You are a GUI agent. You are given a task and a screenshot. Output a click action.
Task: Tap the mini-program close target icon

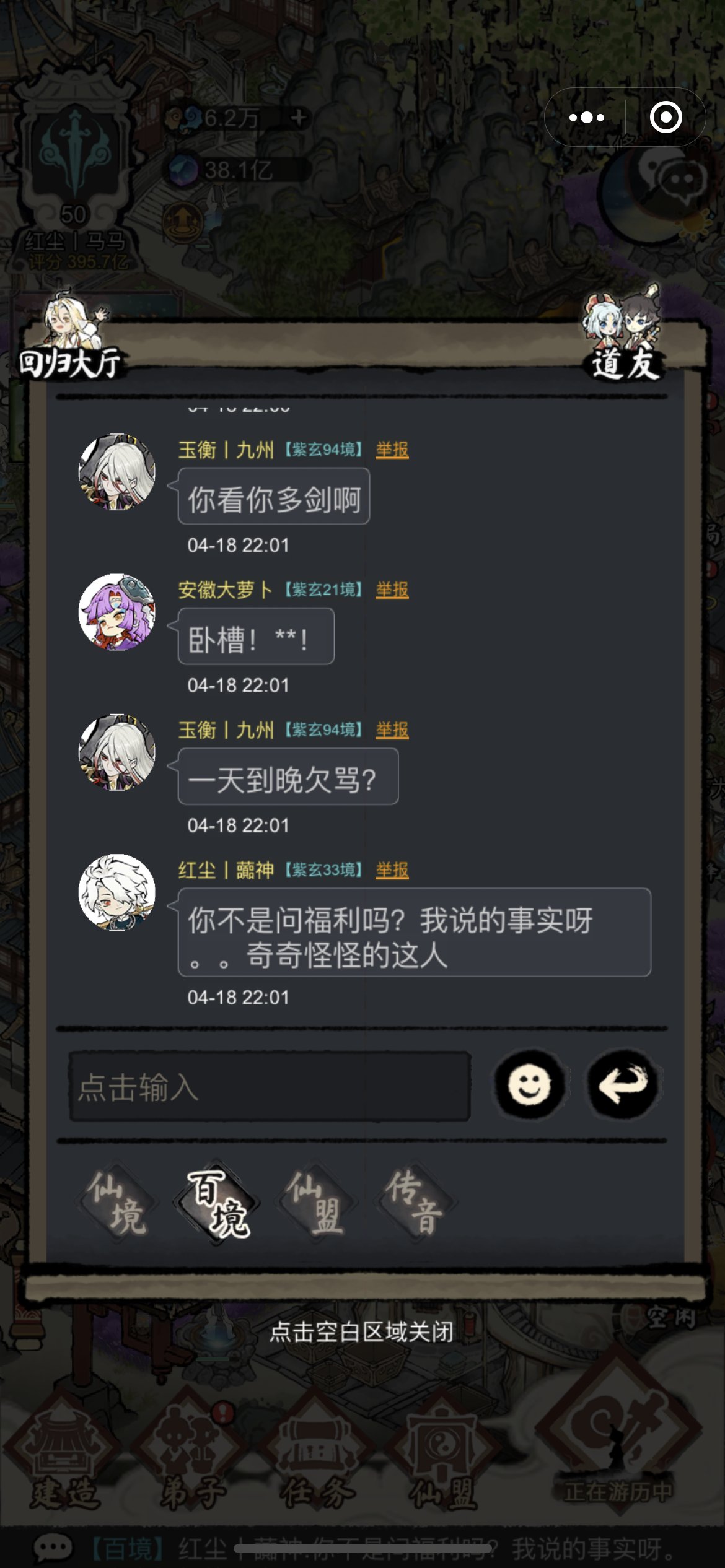pos(666,117)
